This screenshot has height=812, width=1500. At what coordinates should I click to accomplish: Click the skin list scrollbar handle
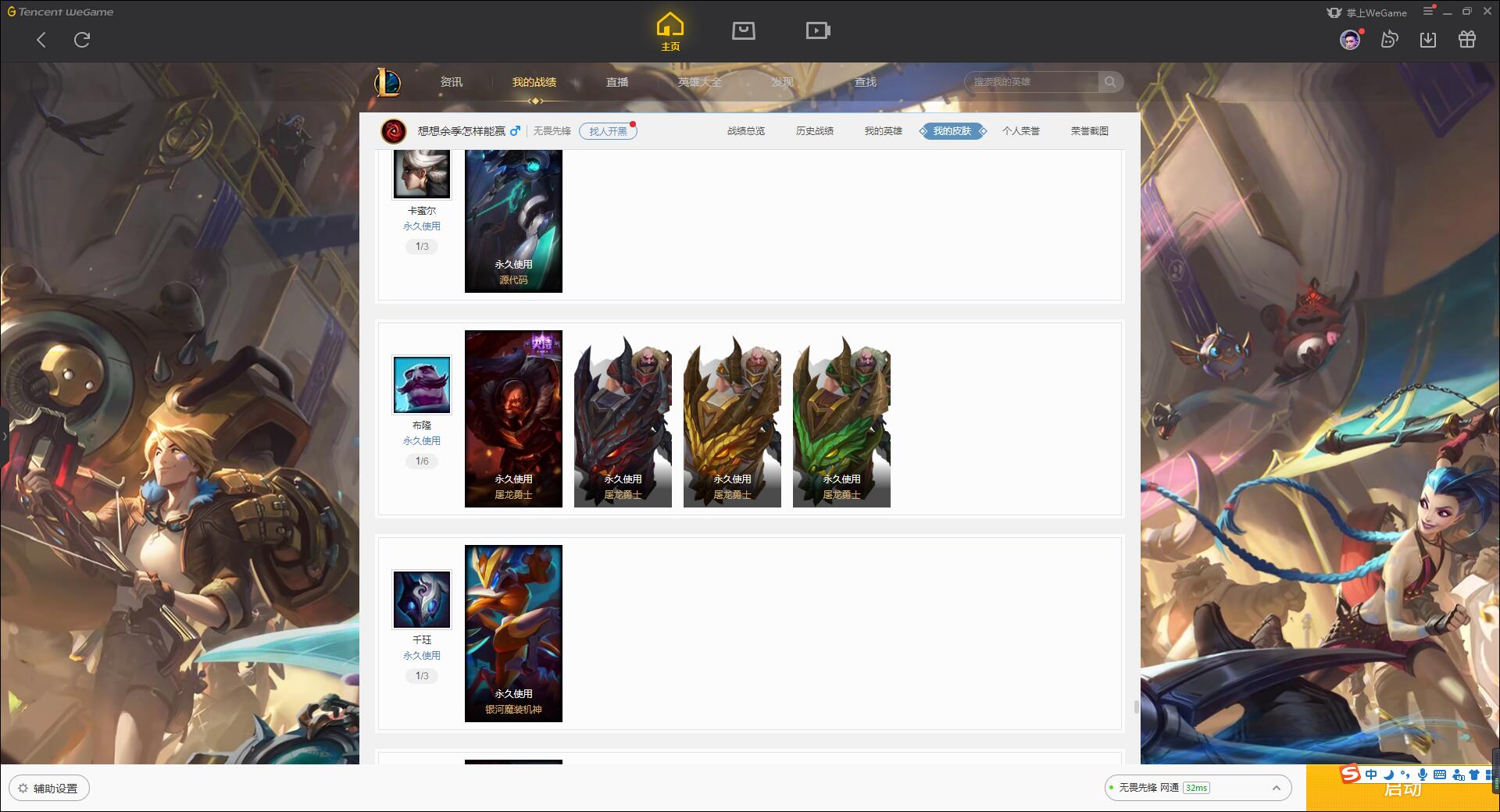pos(1136,707)
